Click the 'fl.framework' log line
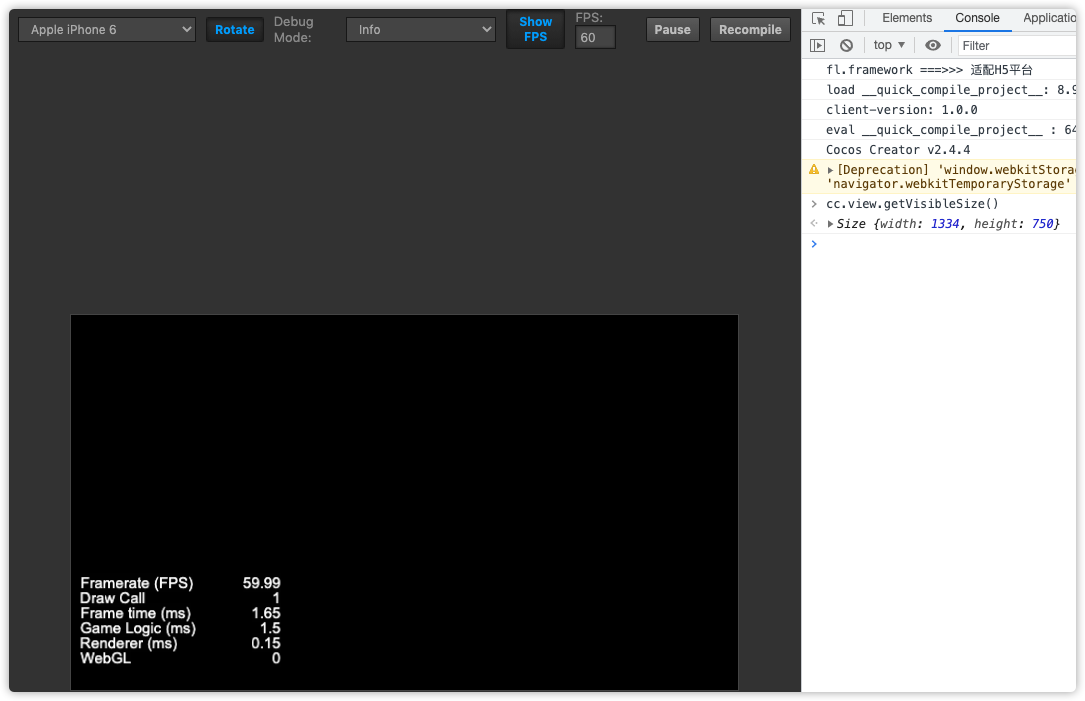The width and height of the screenshot is (1085, 701). click(x=939, y=70)
